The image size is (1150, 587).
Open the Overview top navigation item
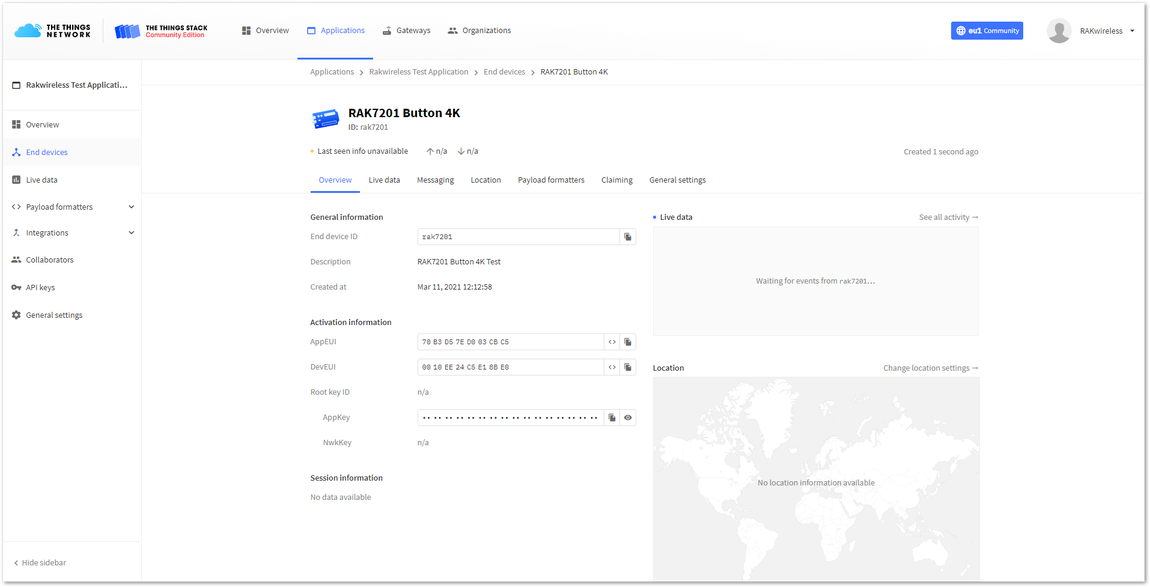tap(265, 31)
